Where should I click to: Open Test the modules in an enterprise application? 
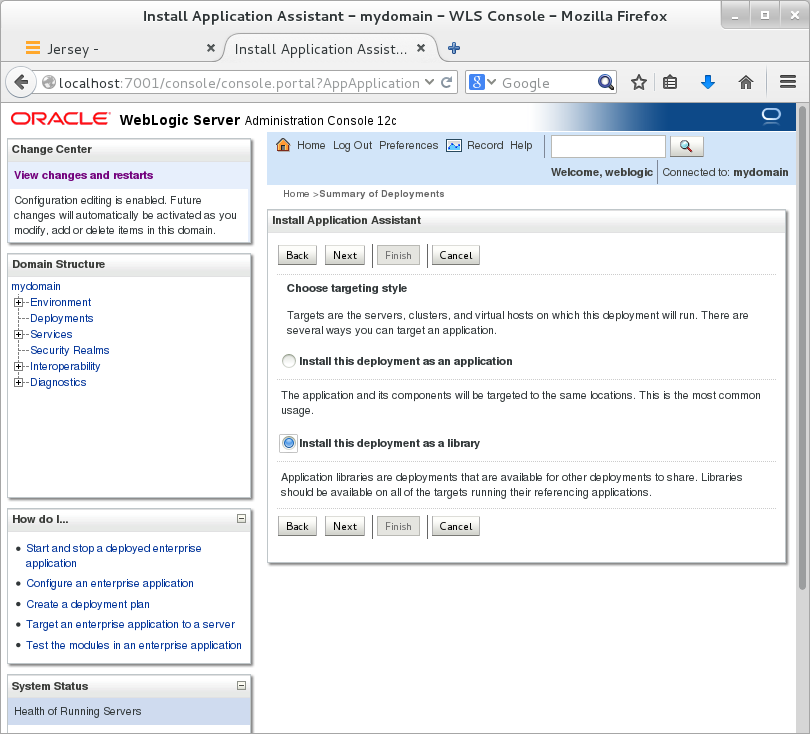coord(134,645)
